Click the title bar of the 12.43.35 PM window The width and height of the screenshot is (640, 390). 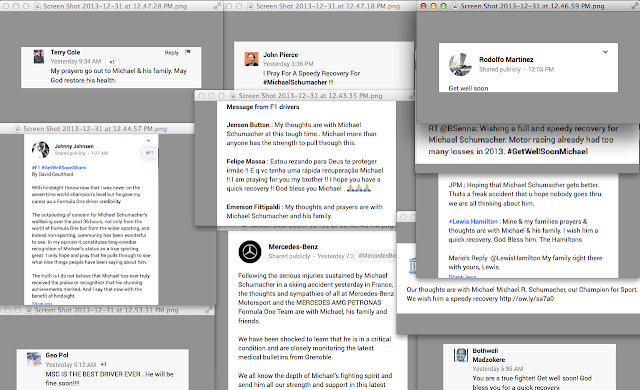pyautogui.click(x=305, y=95)
